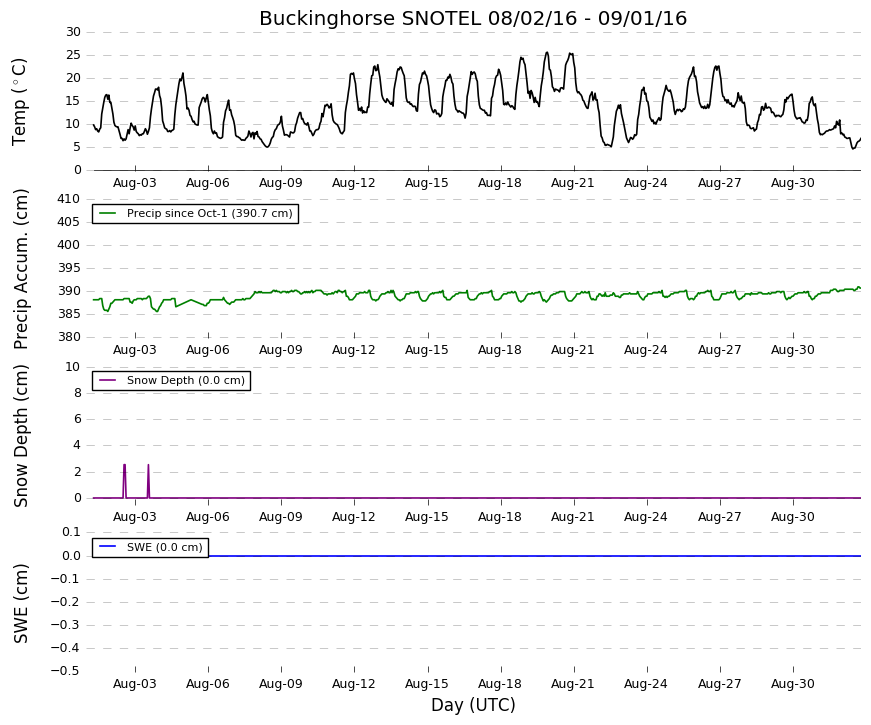Click the first purple snow depth spike

coord(124,481)
